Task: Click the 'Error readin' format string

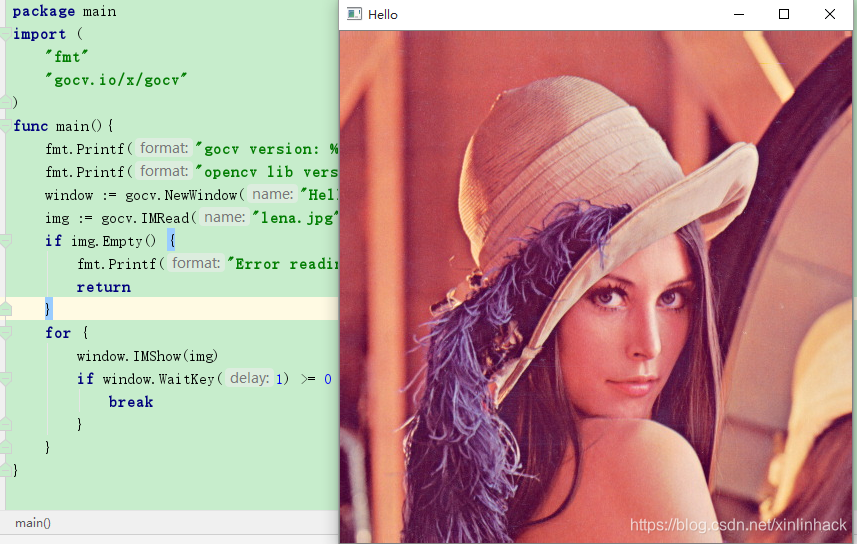Action: tap(283, 264)
